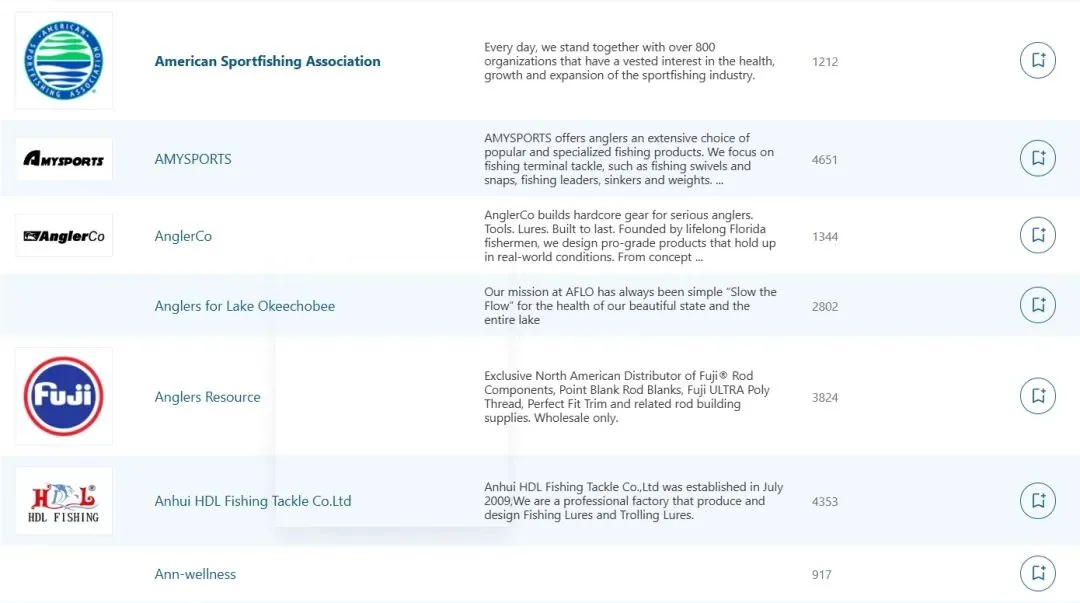Bookmark American Sportfishing Association exhibitor
This screenshot has width=1080, height=603.
[1037, 61]
